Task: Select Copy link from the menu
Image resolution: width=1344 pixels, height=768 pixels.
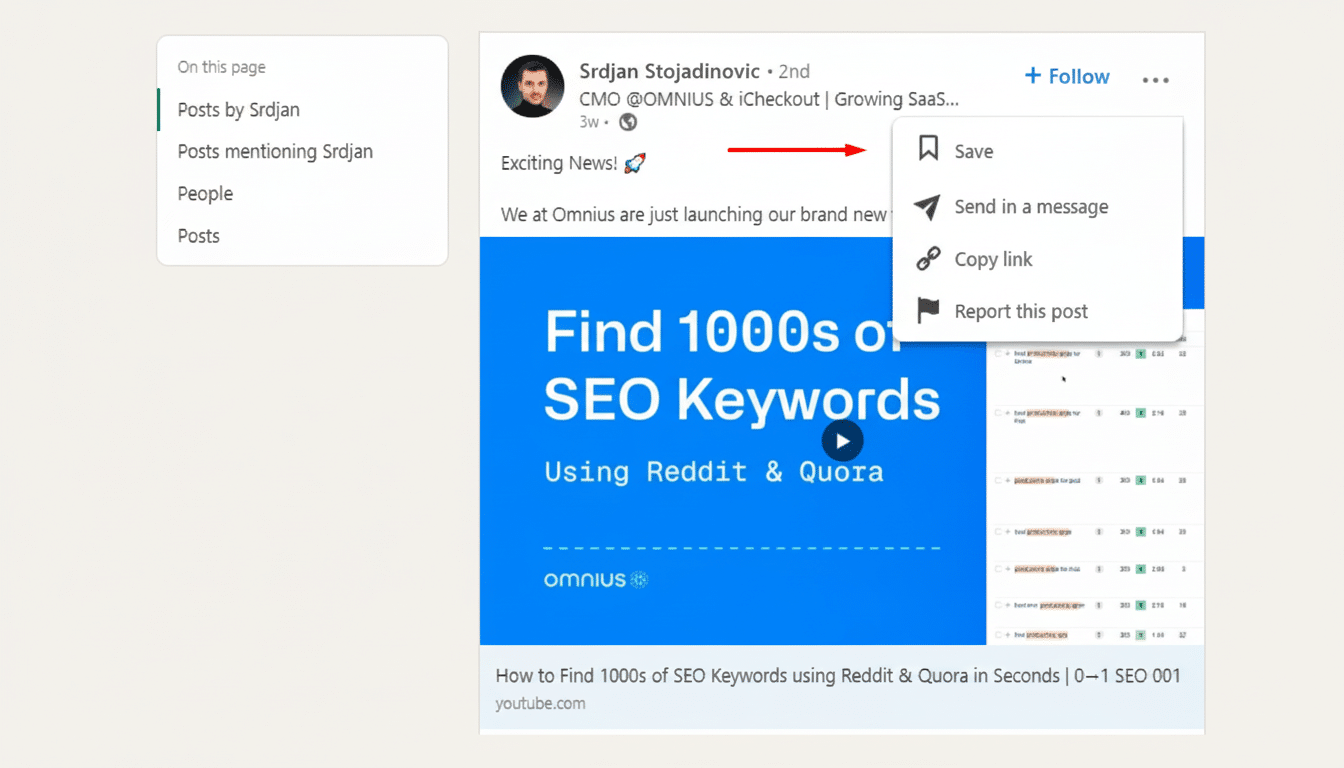Action: pyautogui.click(x=992, y=259)
